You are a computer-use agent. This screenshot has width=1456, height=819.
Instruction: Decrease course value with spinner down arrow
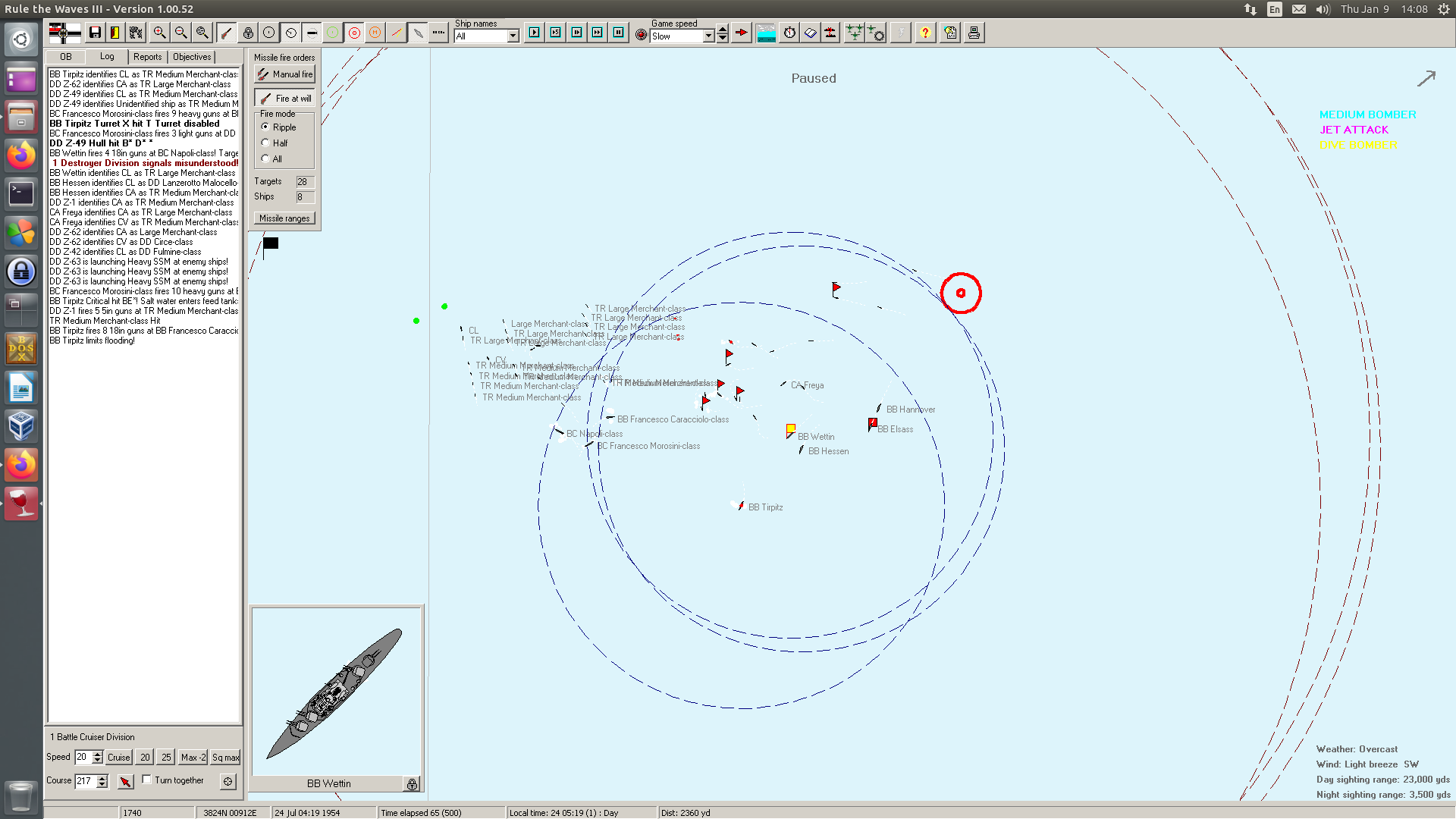[102, 785]
